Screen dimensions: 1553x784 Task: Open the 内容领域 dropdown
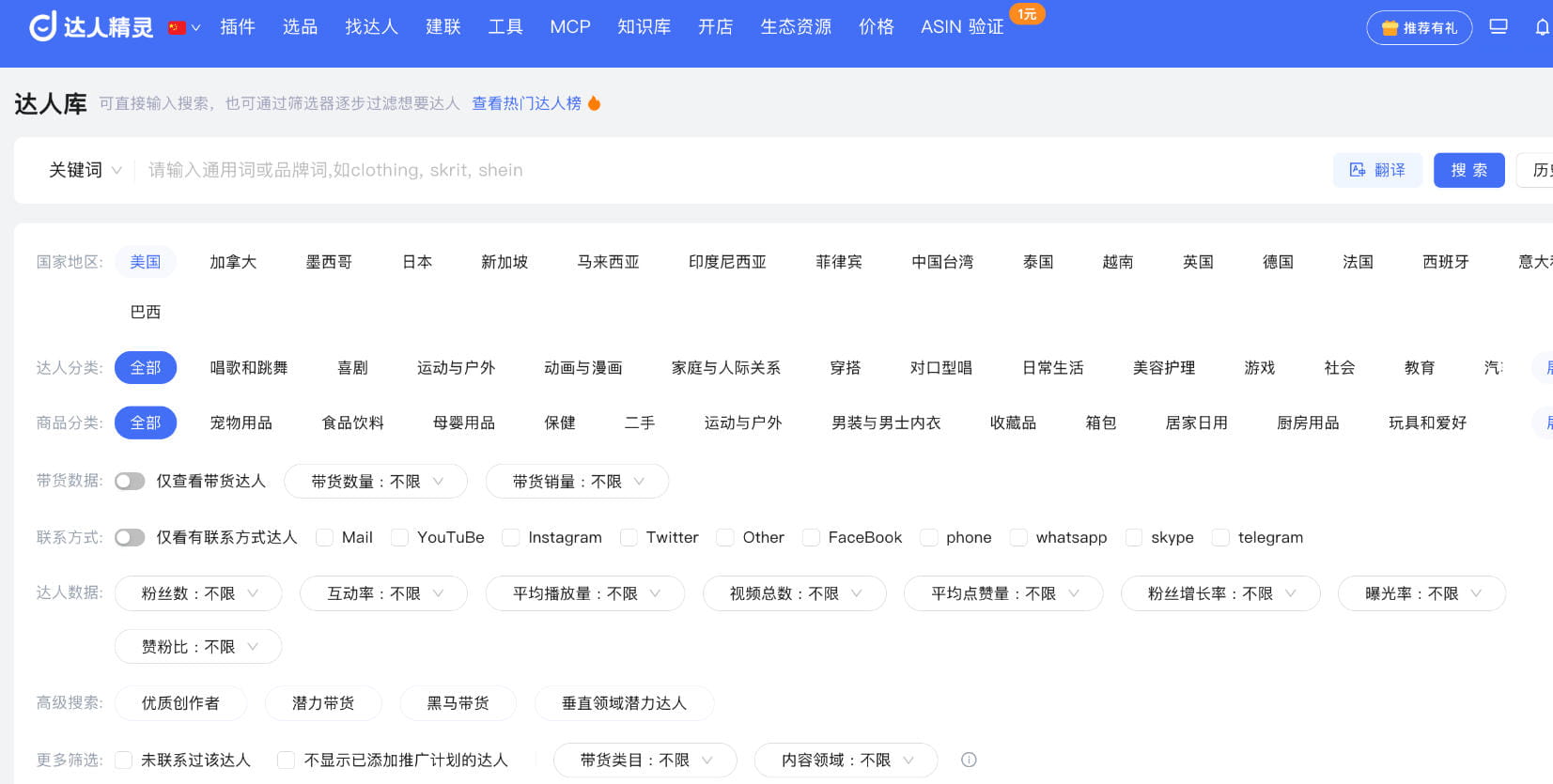click(x=846, y=760)
